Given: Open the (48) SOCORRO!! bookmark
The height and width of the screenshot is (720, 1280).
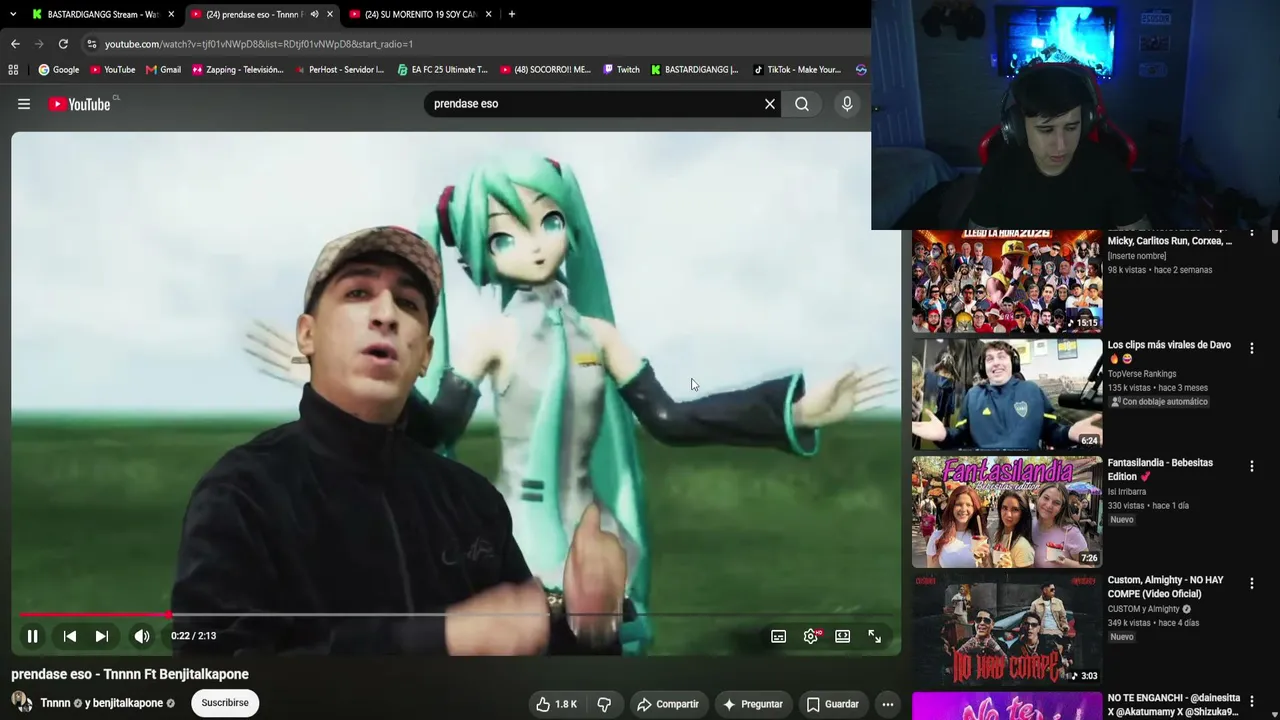Looking at the screenshot, I should [545, 70].
